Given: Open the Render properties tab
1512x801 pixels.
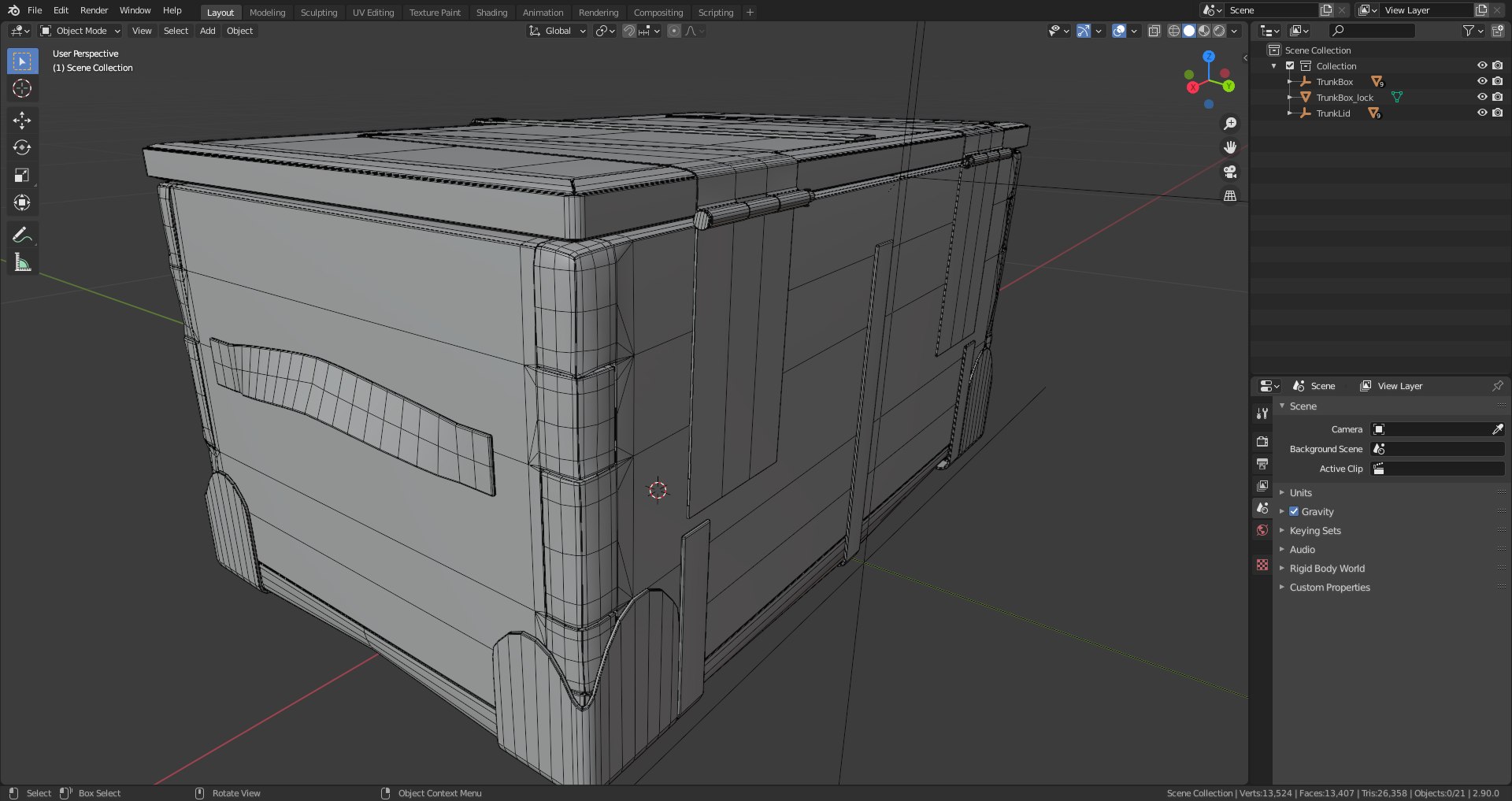Looking at the screenshot, I should point(1262,442).
